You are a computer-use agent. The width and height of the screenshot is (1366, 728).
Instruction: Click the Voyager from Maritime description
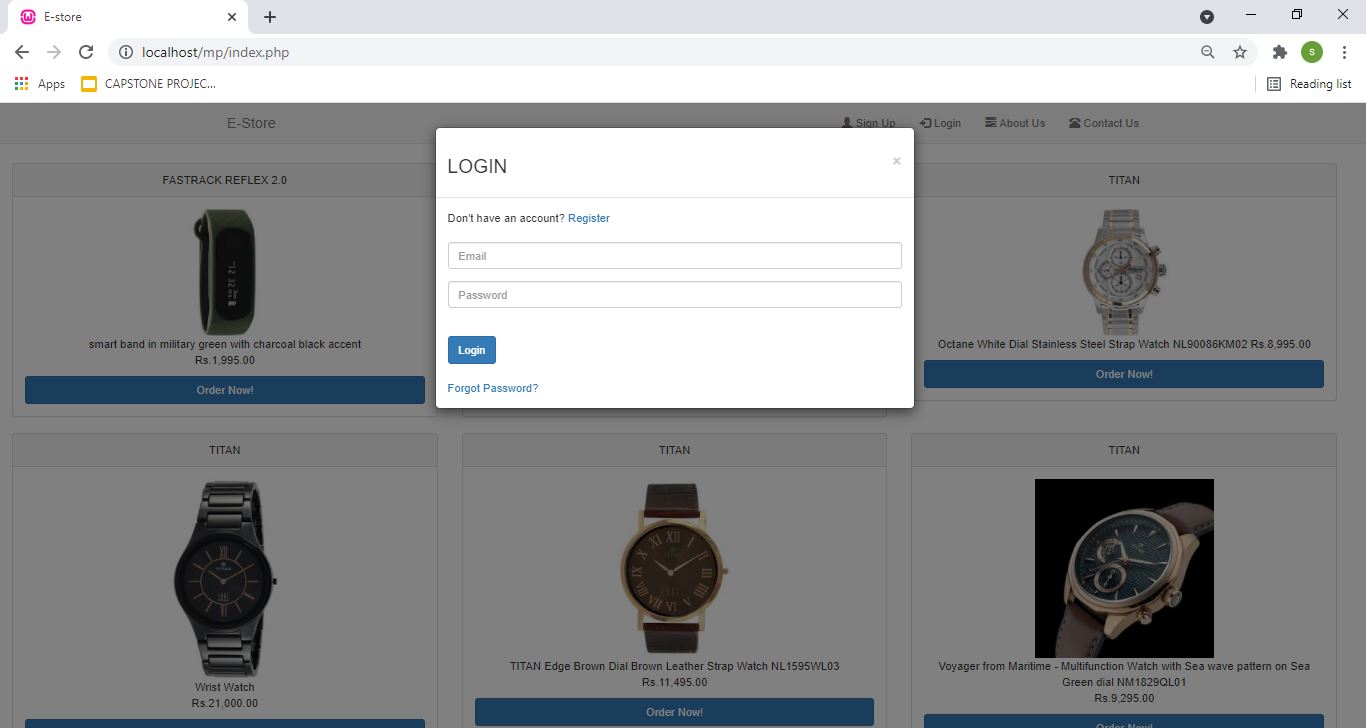click(1124, 674)
